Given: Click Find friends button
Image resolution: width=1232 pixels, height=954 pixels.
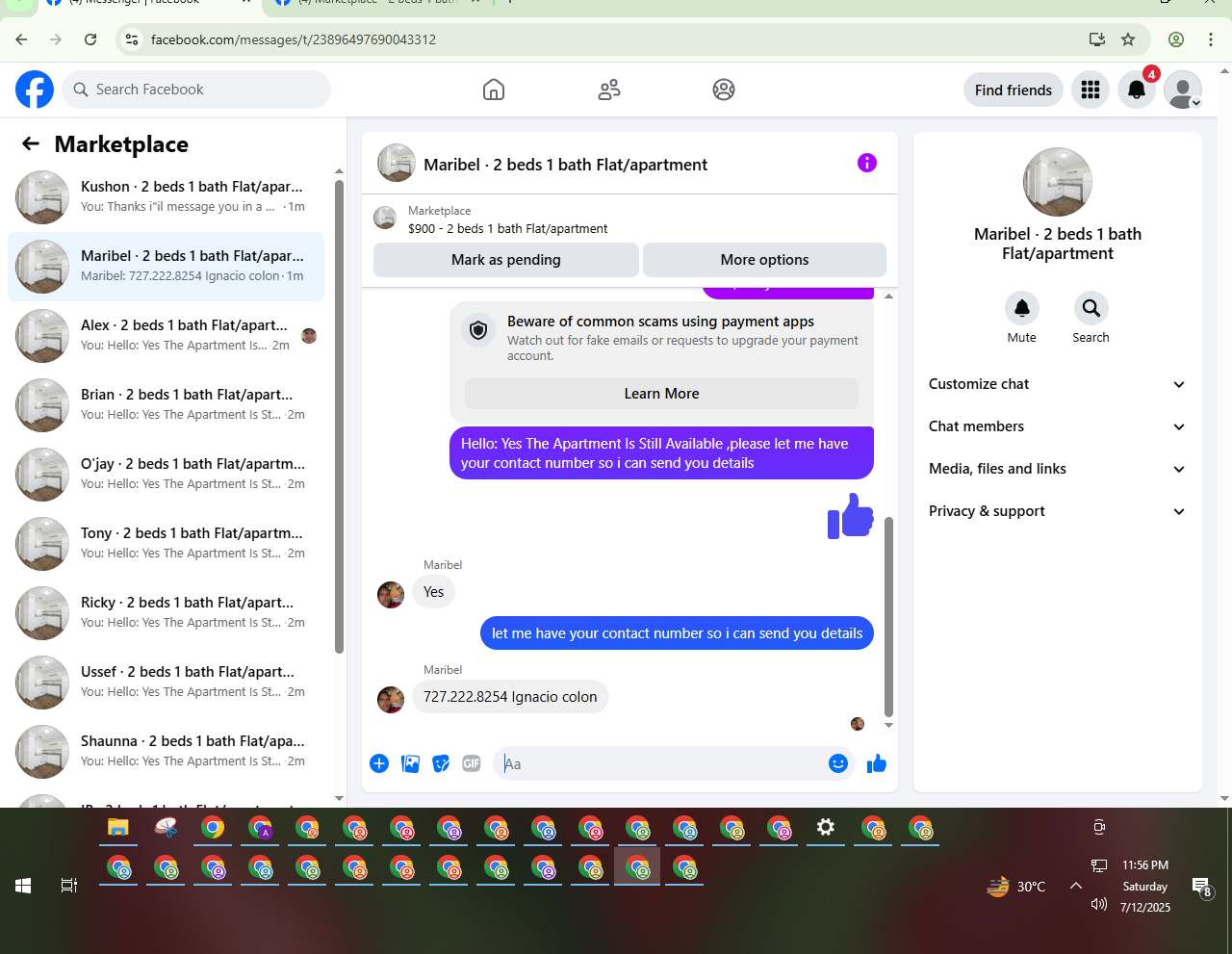Looking at the screenshot, I should pyautogui.click(x=1014, y=90).
